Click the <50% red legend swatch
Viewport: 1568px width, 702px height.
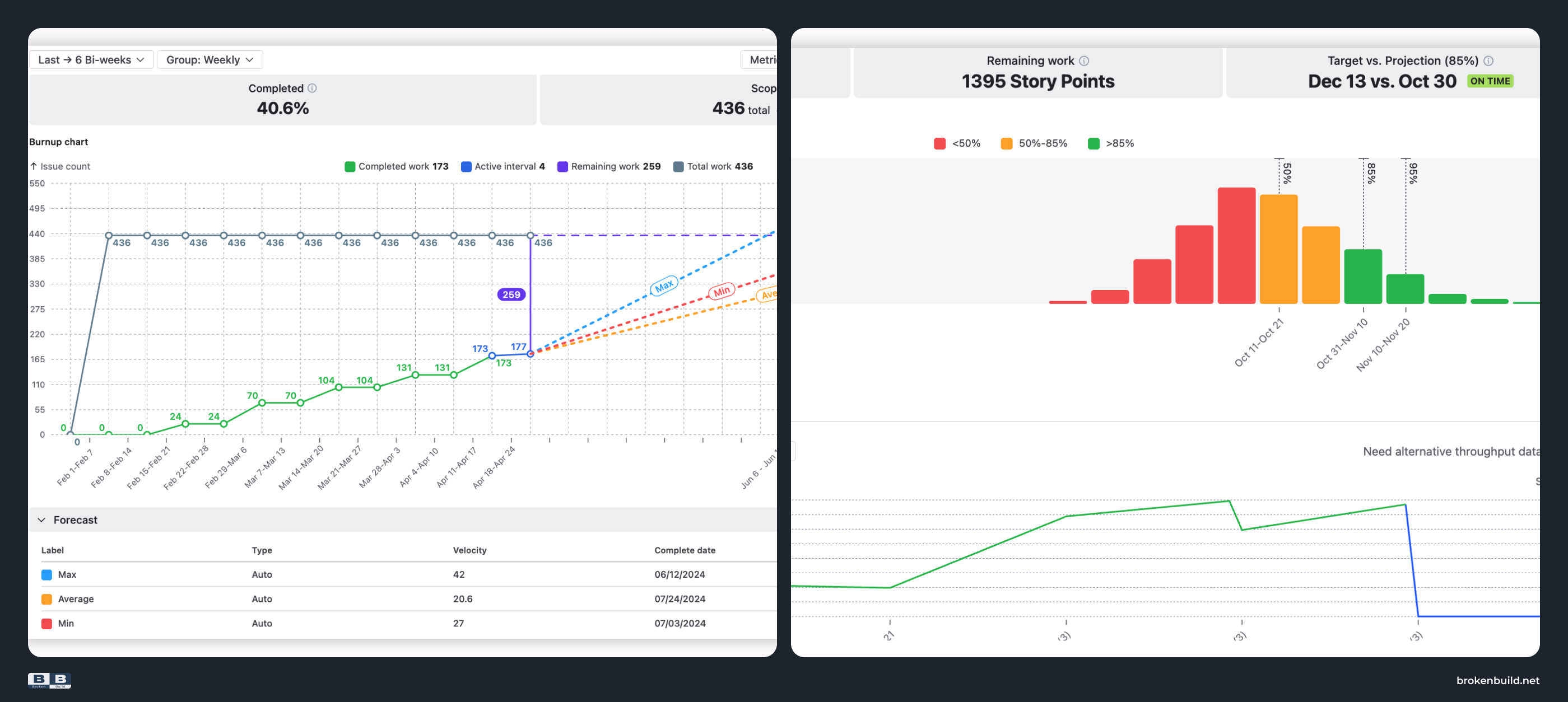pyautogui.click(x=940, y=143)
